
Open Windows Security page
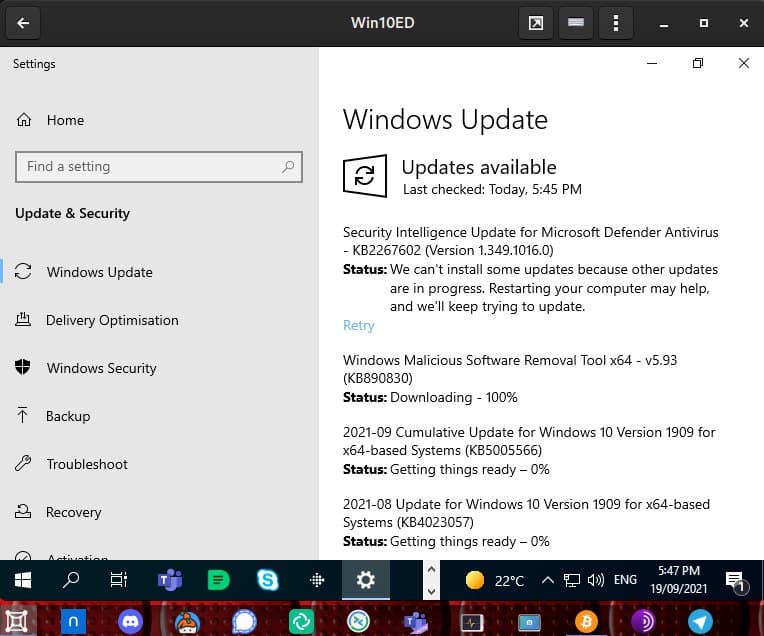pos(101,368)
